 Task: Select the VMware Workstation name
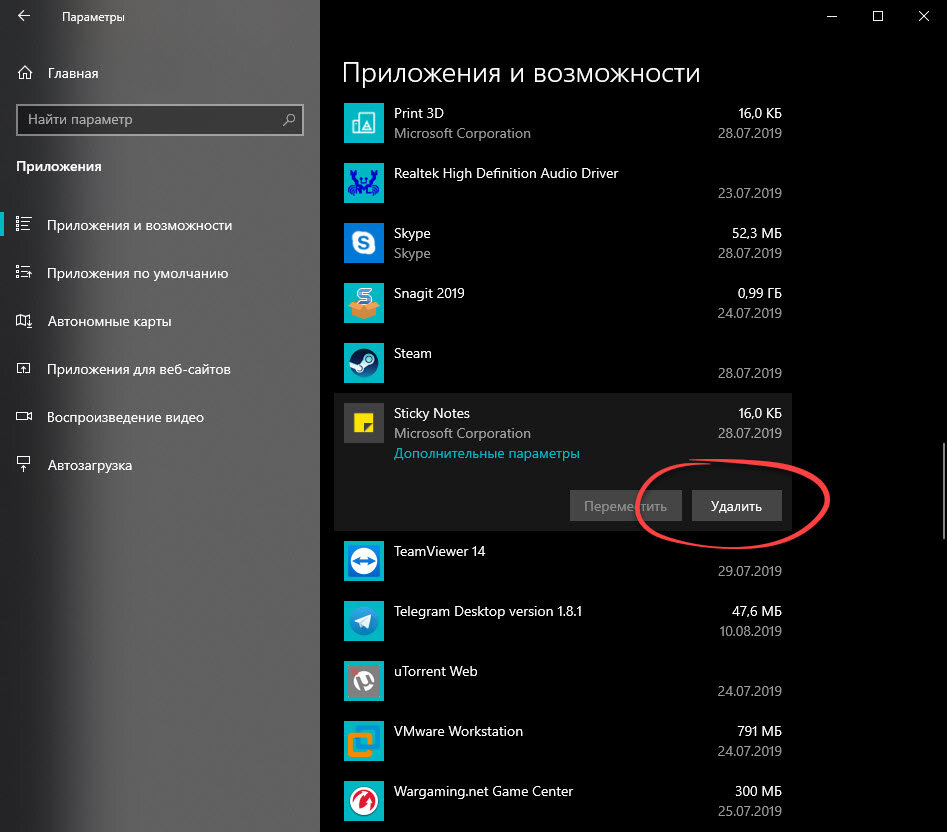click(x=458, y=731)
